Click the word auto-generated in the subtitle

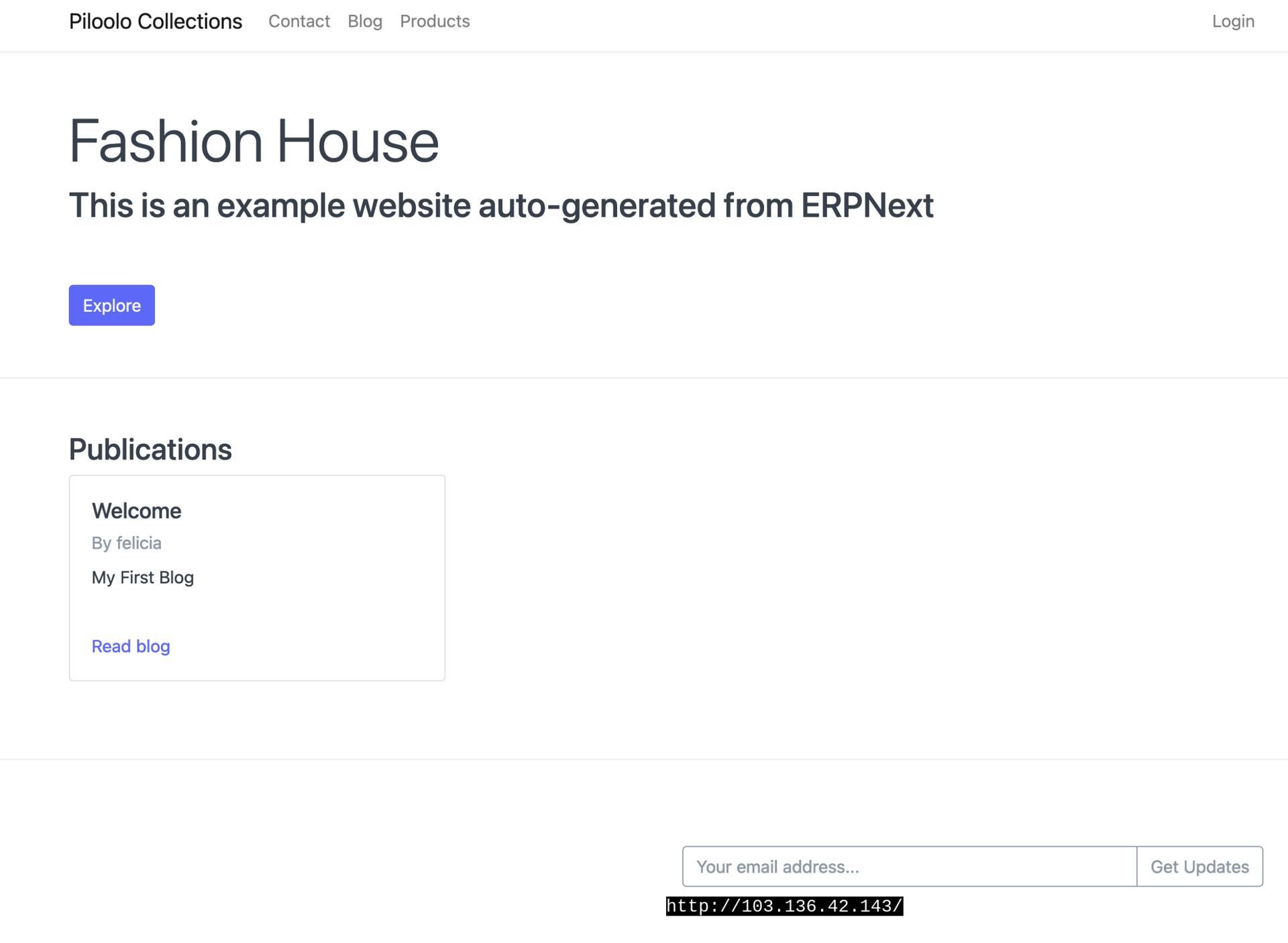point(596,205)
